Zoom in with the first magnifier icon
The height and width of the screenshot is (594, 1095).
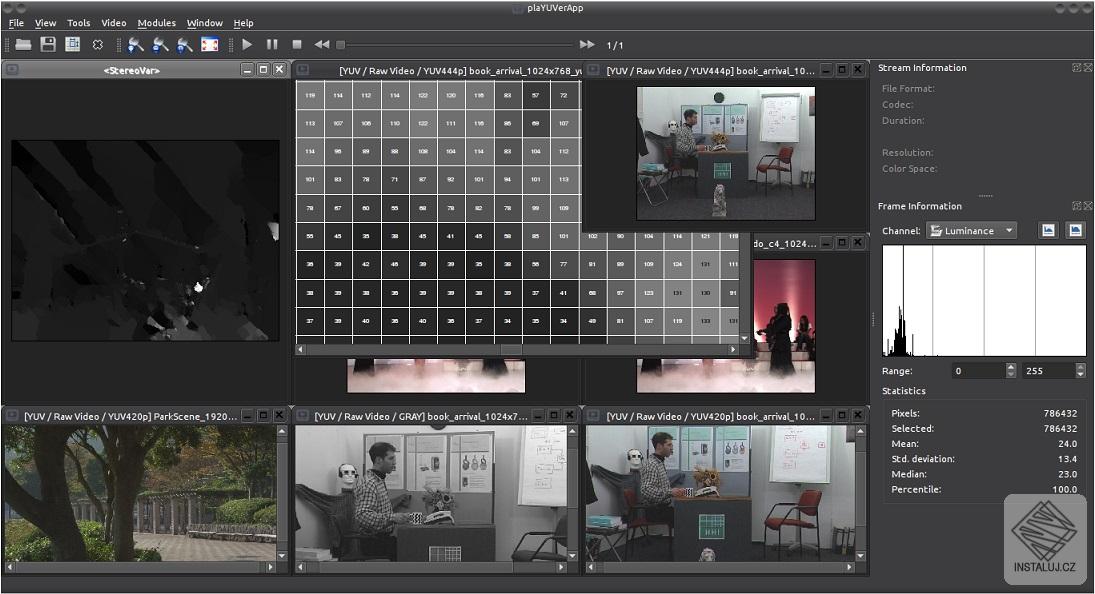pyautogui.click(x=136, y=45)
